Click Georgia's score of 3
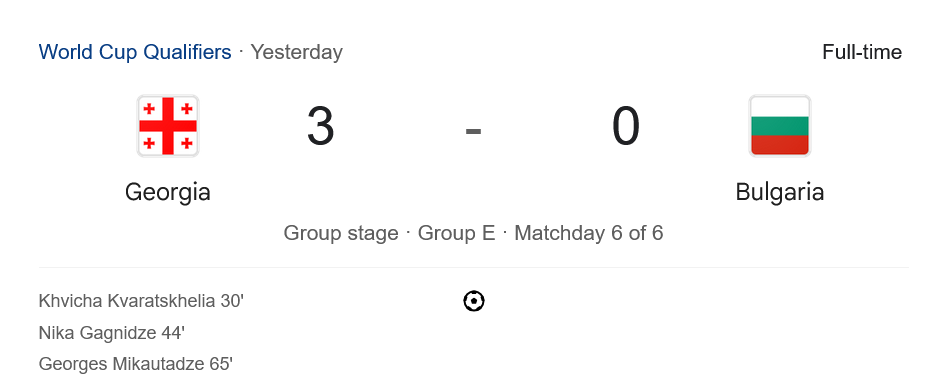The height and width of the screenshot is (388, 948). click(x=320, y=127)
